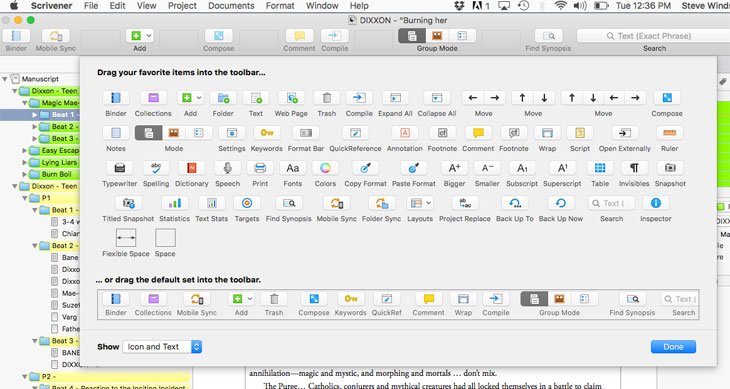This screenshot has height=389, width=730.
Task: Open the Documents menu
Action: click(231, 6)
